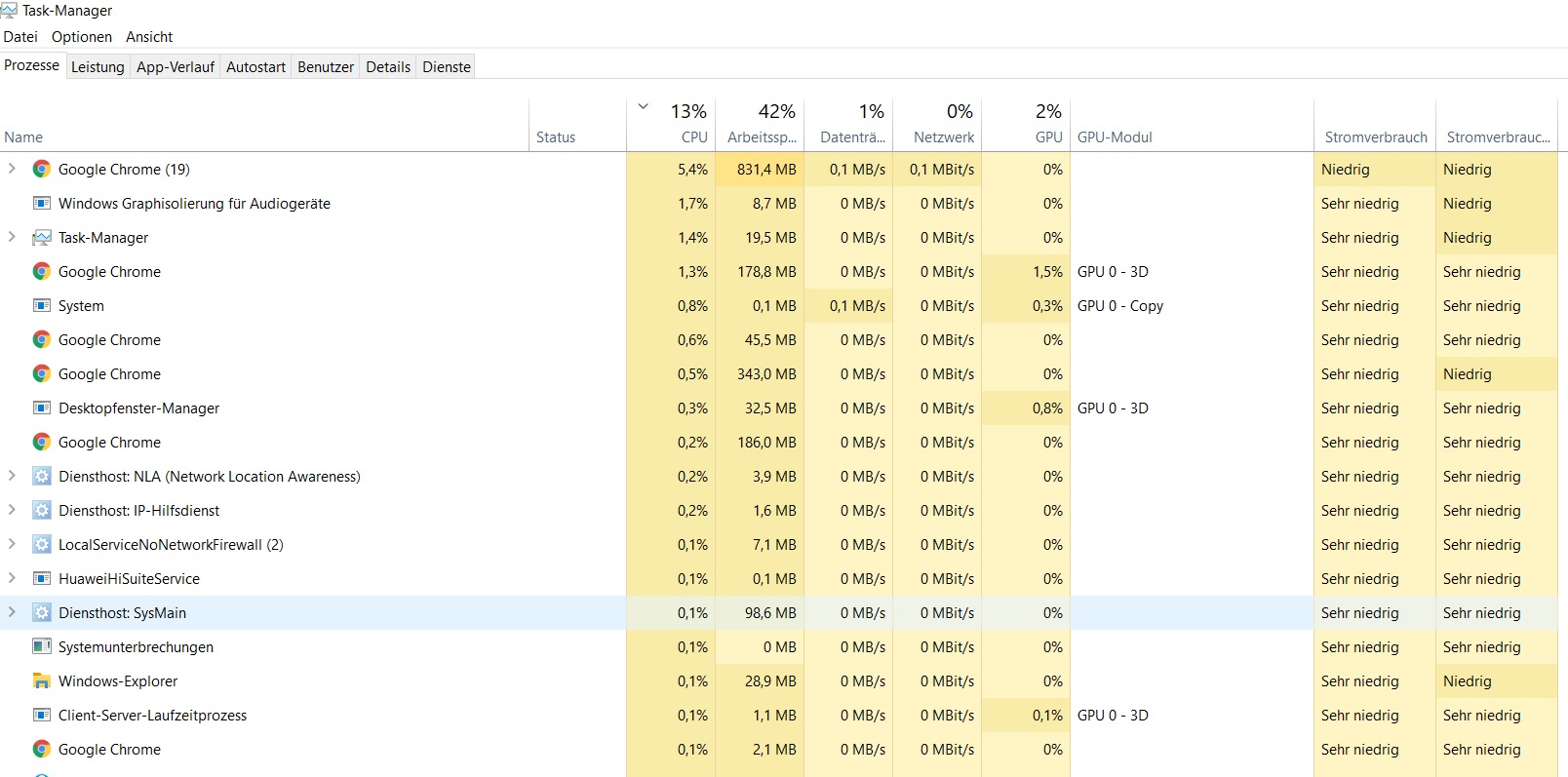
Task: Click the sort arrow above CPU column
Action: (643, 106)
